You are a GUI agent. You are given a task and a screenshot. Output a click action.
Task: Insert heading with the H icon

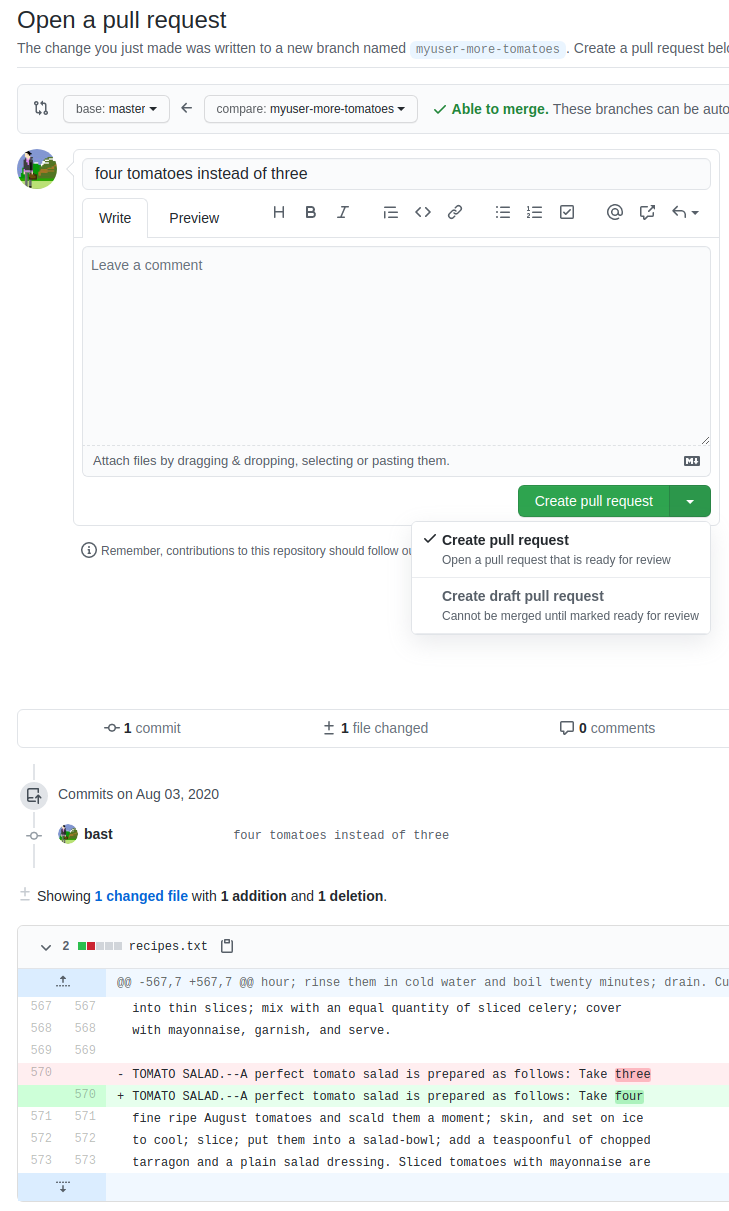279,212
